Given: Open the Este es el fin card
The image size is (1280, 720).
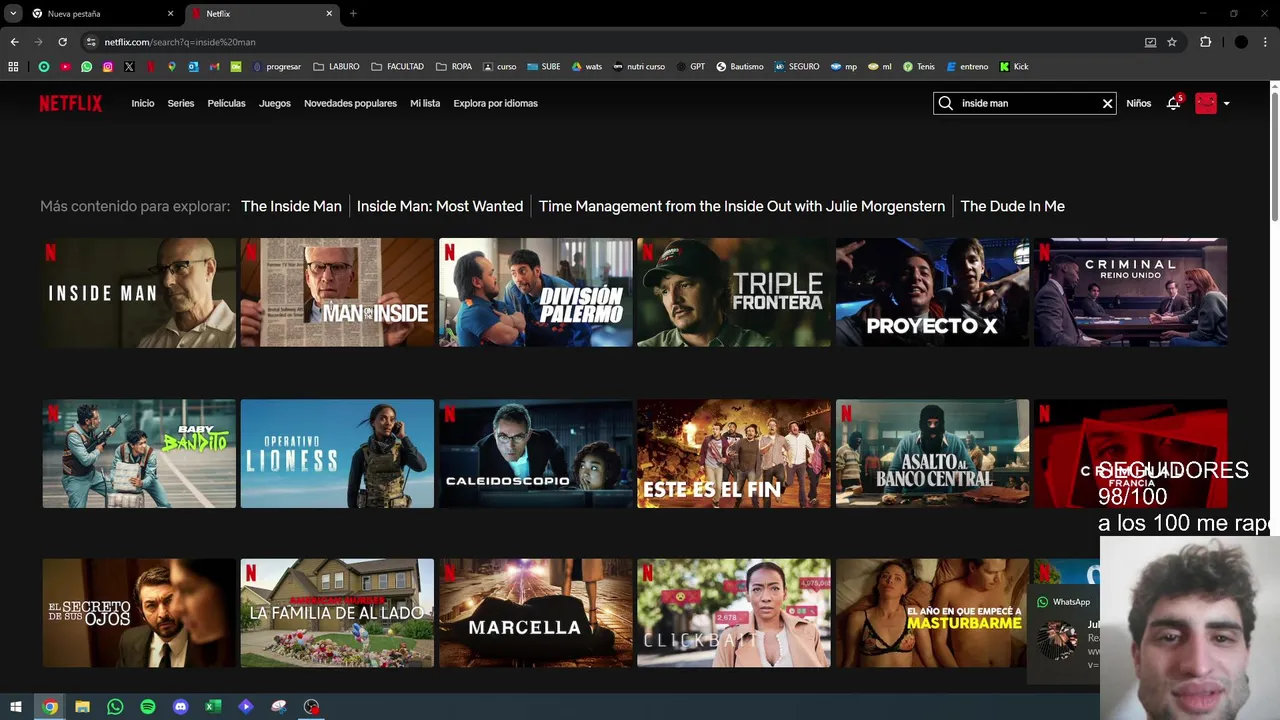Looking at the screenshot, I should [734, 454].
